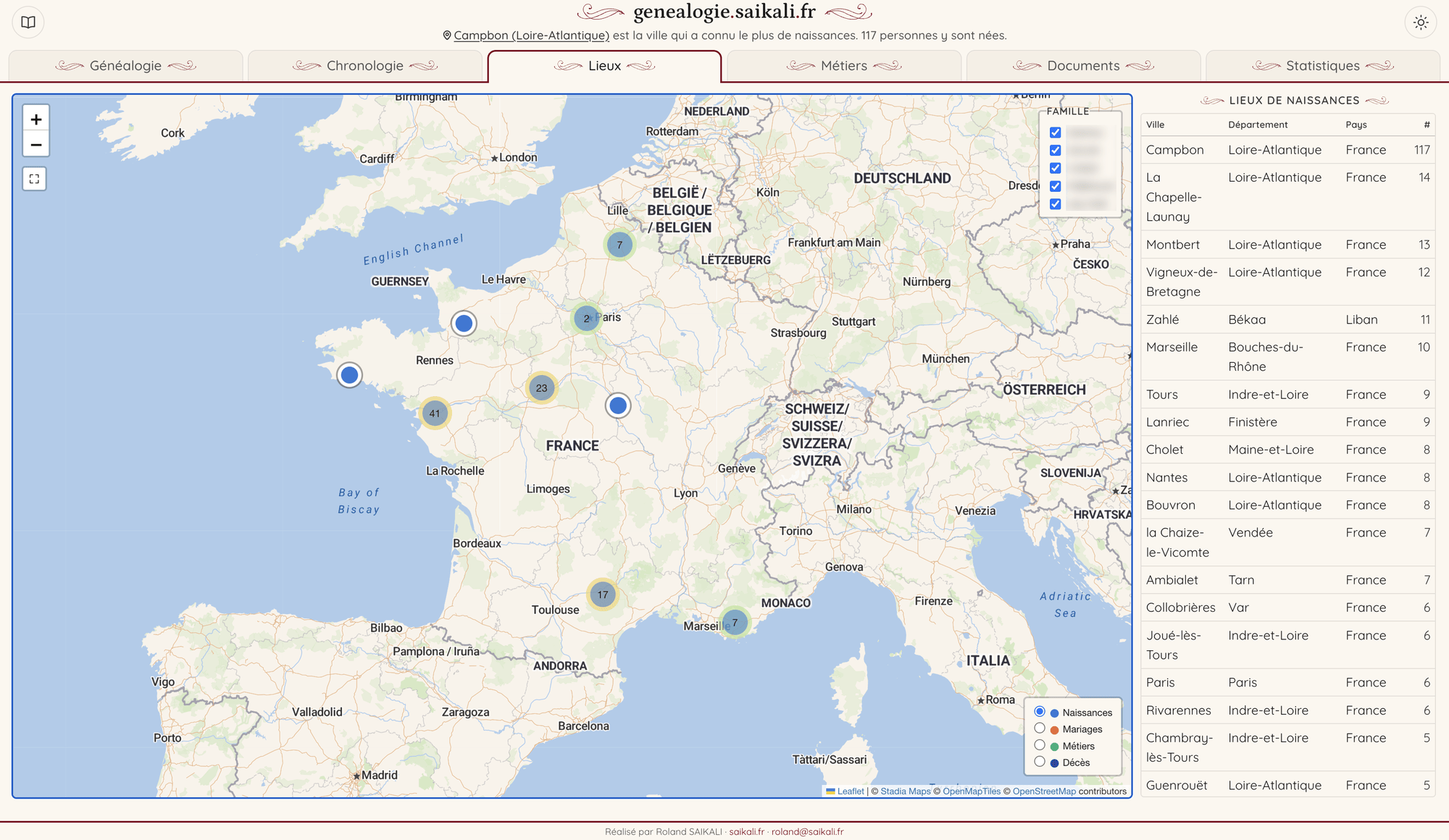Image resolution: width=1449 pixels, height=840 pixels.
Task: Select the blue marker in central France
Action: (618, 406)
